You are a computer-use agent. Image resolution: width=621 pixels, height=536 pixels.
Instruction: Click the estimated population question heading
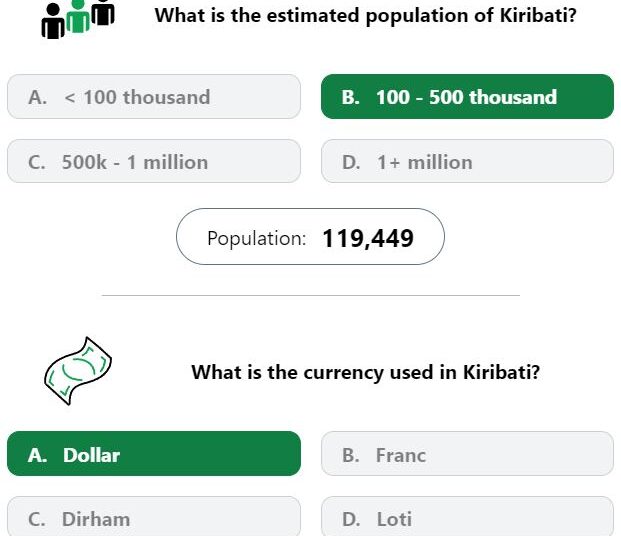365,16
